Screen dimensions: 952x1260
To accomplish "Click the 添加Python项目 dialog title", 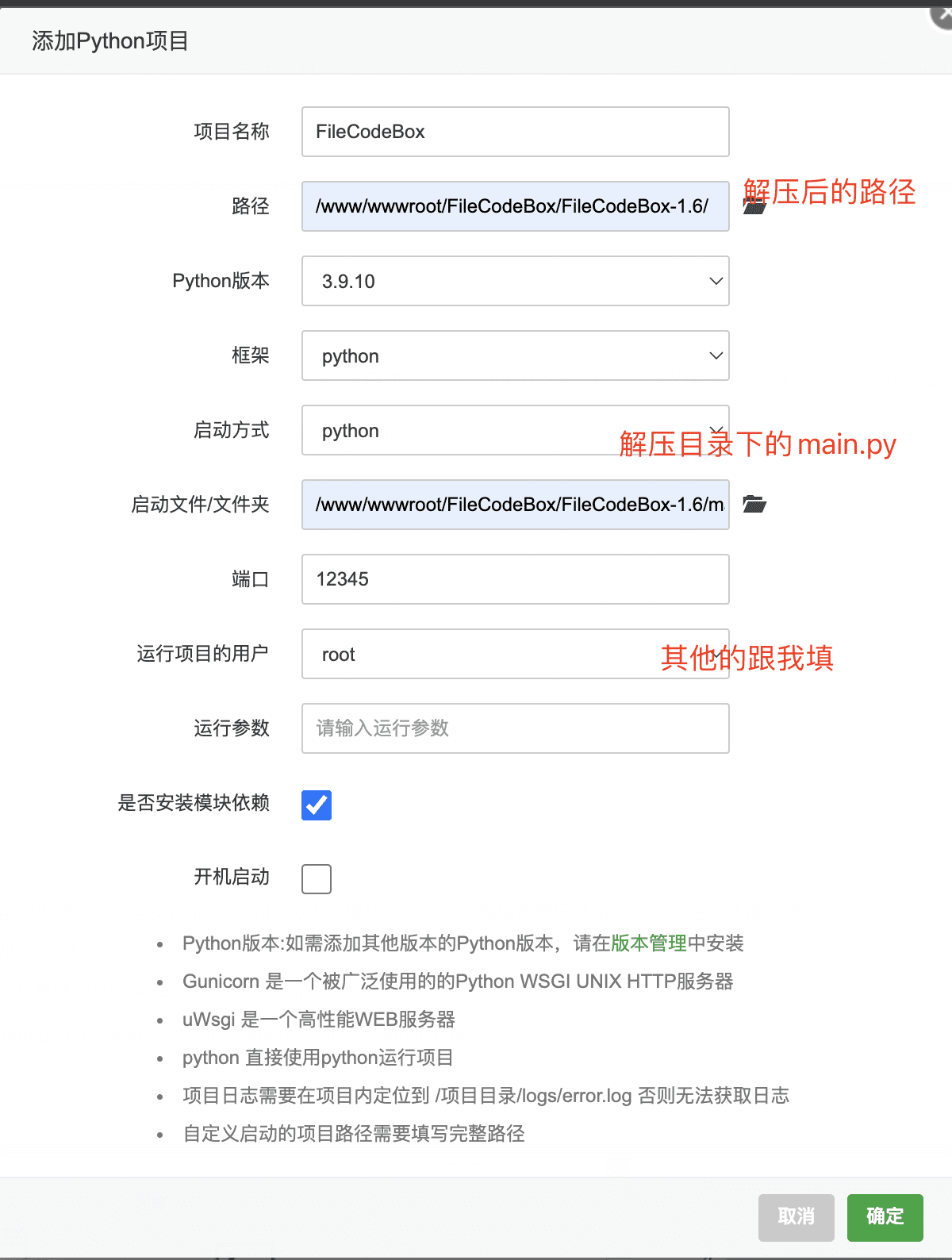I will (110, 40).
